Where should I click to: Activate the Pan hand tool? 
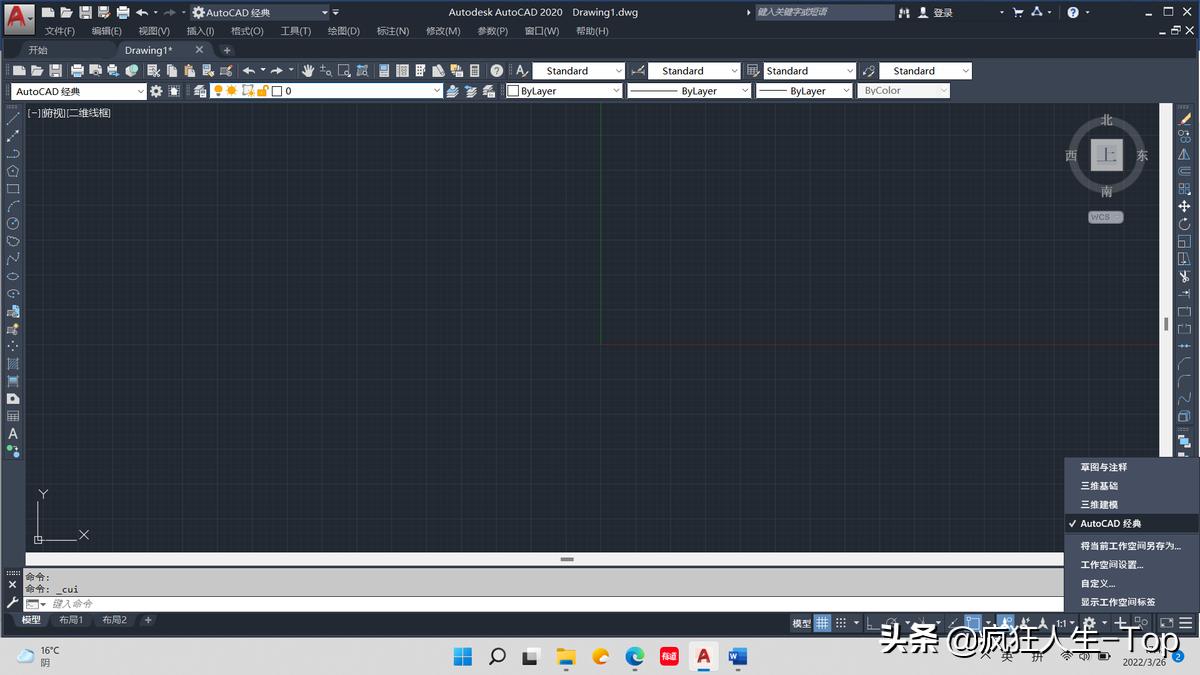(x=308, y=70)
